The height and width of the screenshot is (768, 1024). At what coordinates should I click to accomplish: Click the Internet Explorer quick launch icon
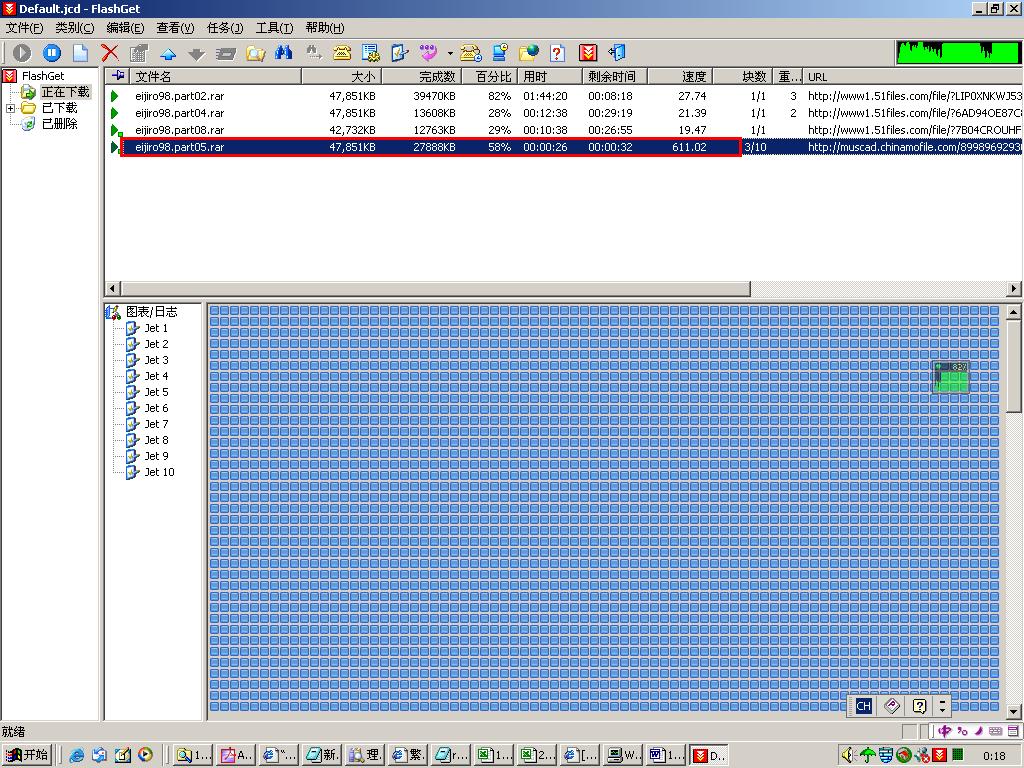(x=76, y=756)
